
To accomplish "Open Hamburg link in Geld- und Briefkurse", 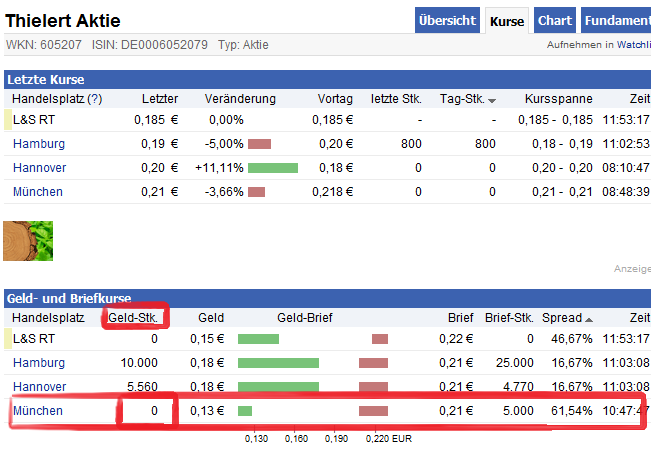I will coord(39,363).
